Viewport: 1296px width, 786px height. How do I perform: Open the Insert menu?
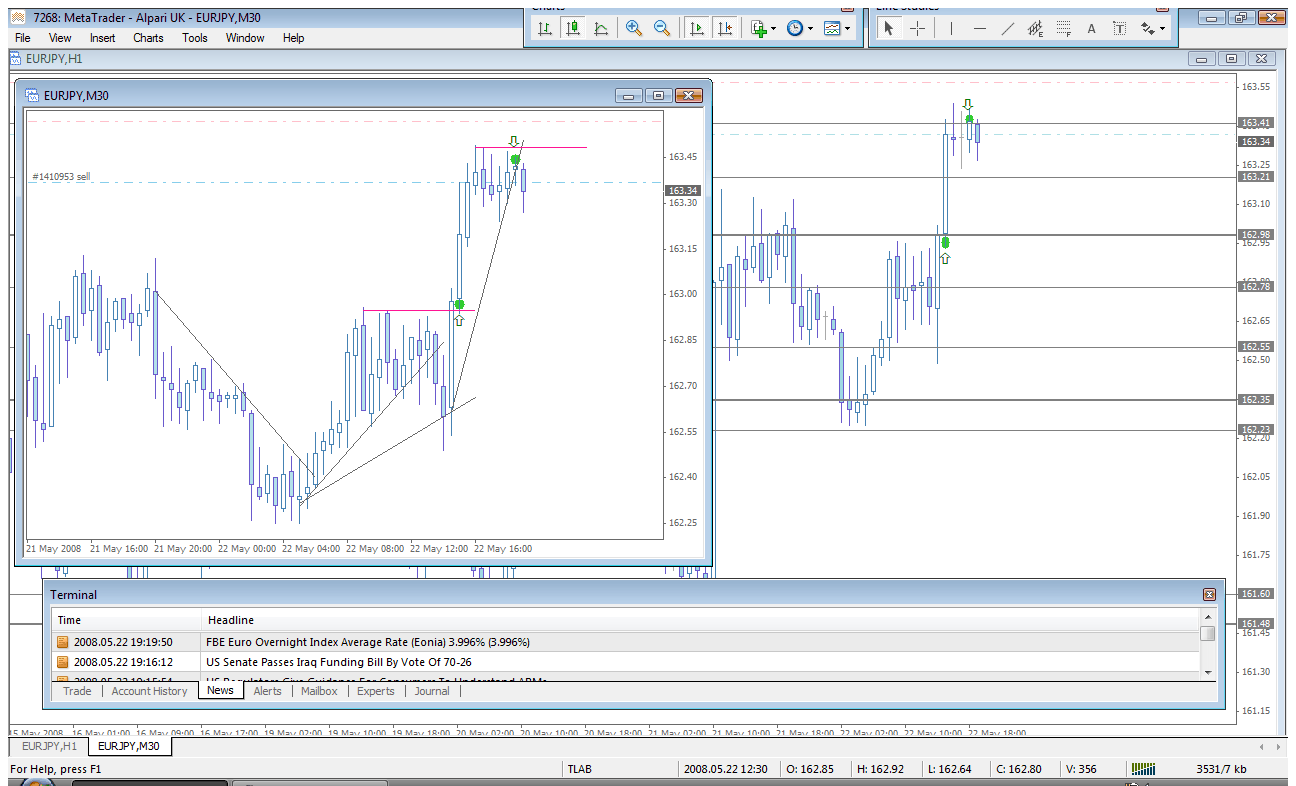(102, 38)
